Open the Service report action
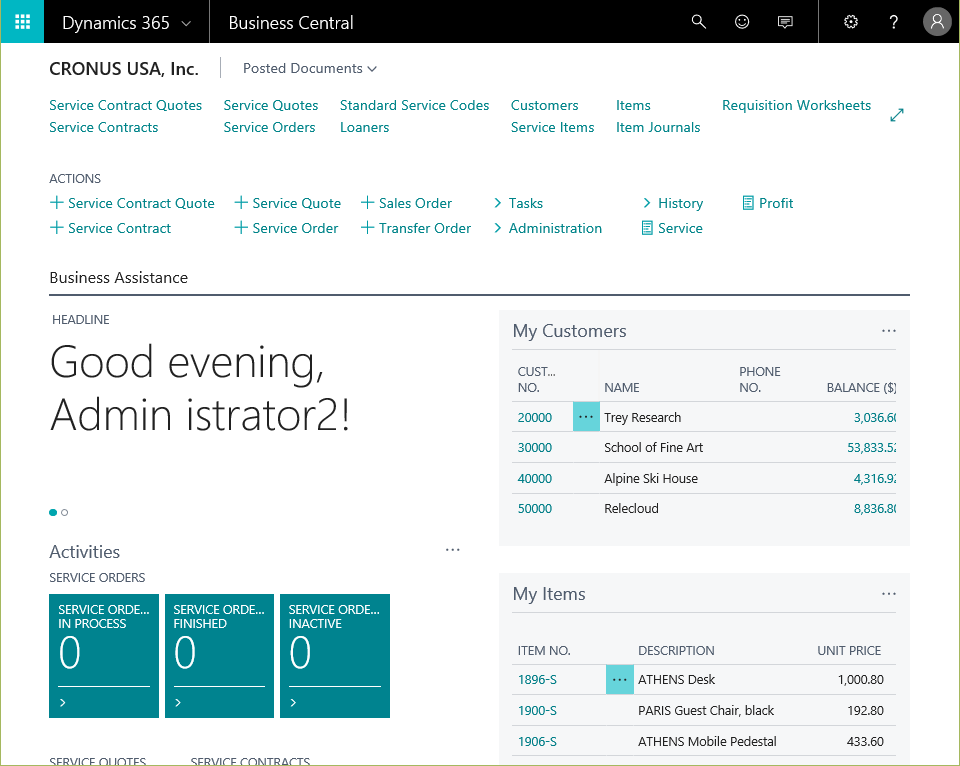 pos(672,228)
